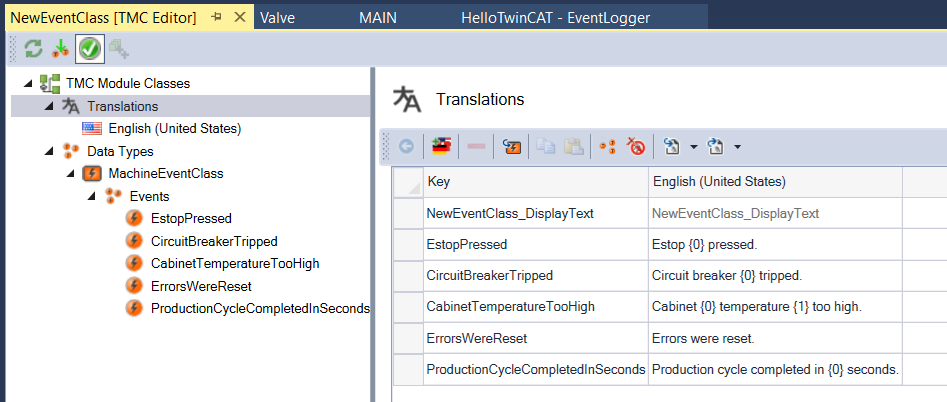Click the add language flag icon
Screen dimensions: 947x402
click(440, 146)
